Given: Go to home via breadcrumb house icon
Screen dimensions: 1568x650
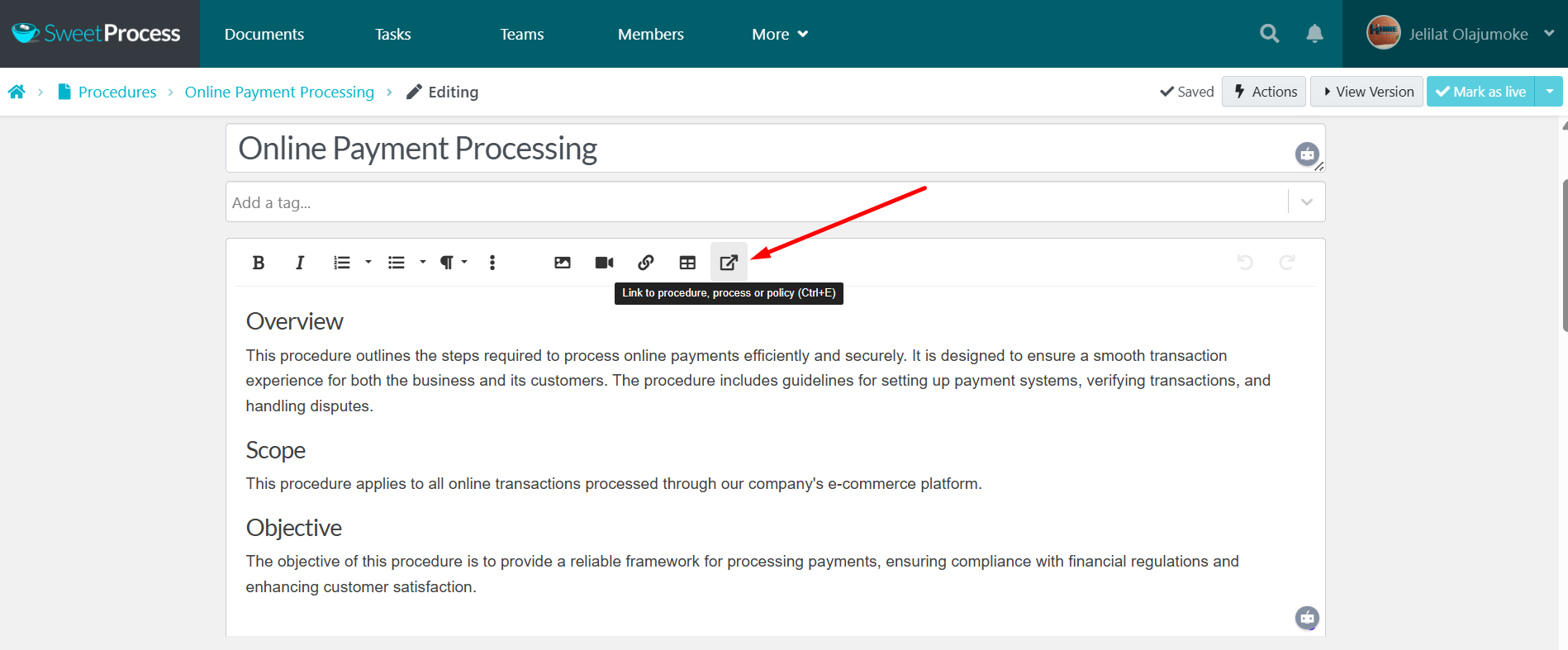Looking at the screenshot, I should coord(17,92).
